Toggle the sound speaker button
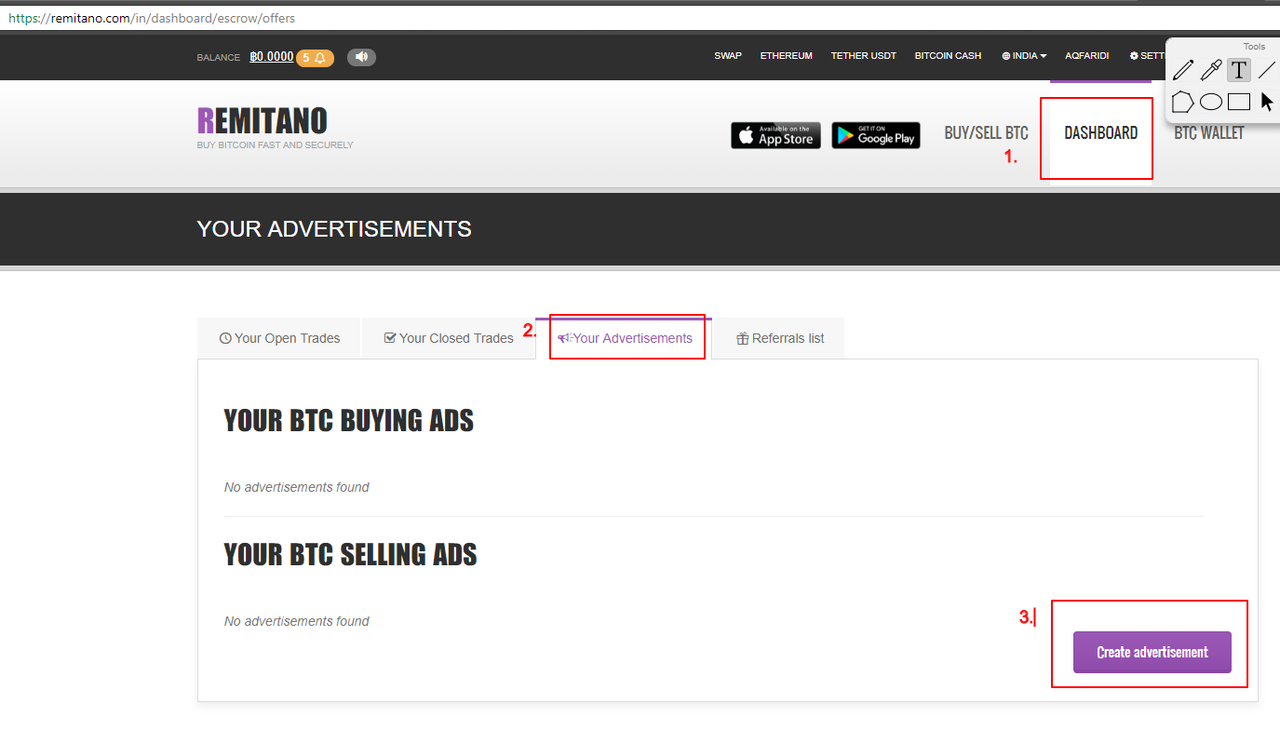Image resolution: width=1280 pixels, height=747 pixels. click(361, 57)
